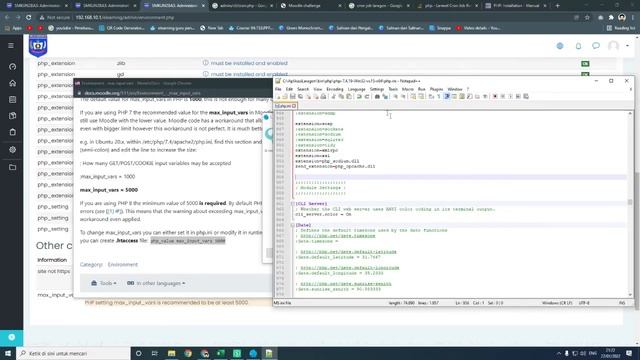
Task: Collapse the [CLI Server] section fold marker
Action: [293, 204]
